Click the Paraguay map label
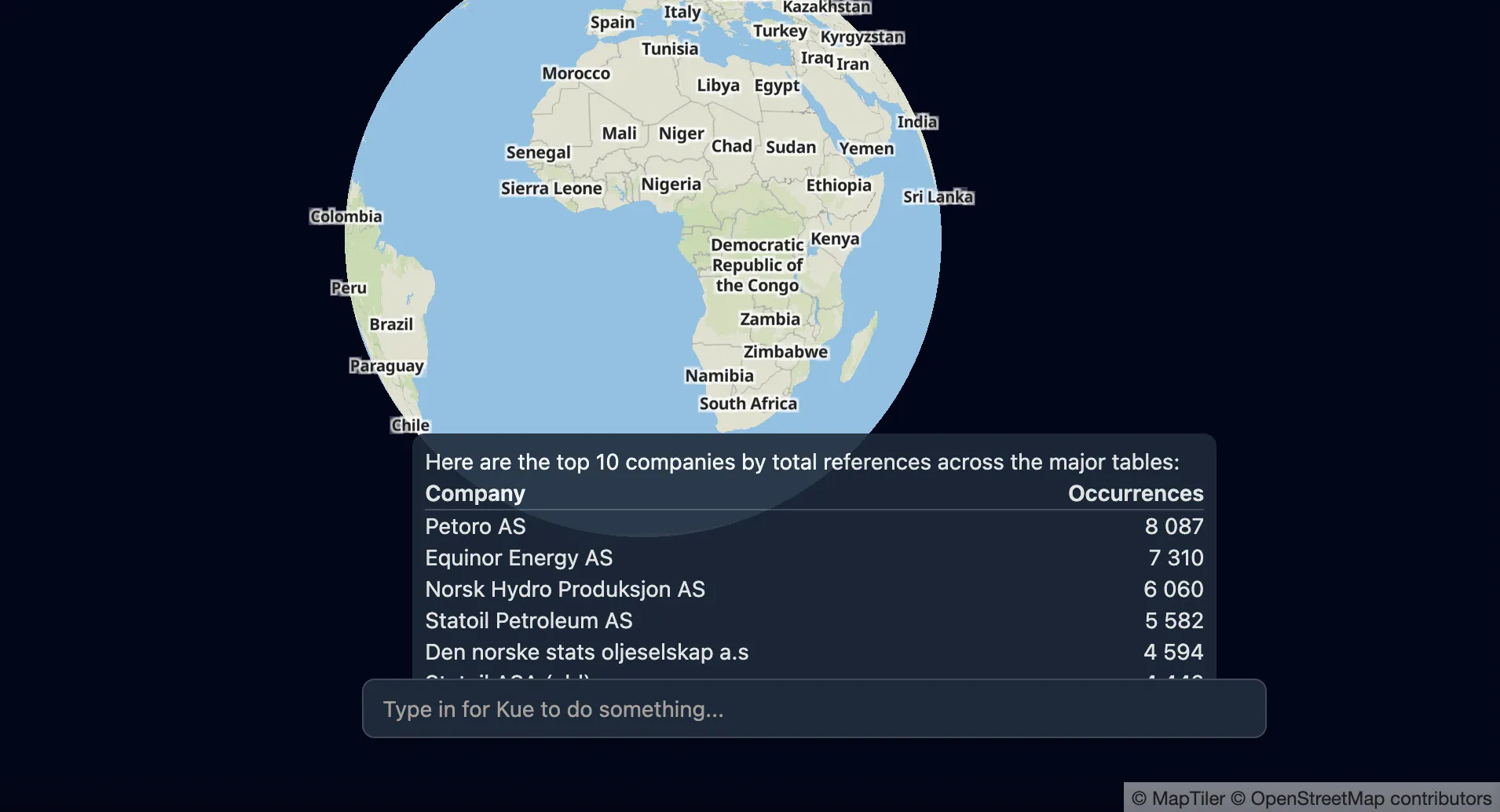This screenshot has width=1500, height=812. [x=386, y=366]
